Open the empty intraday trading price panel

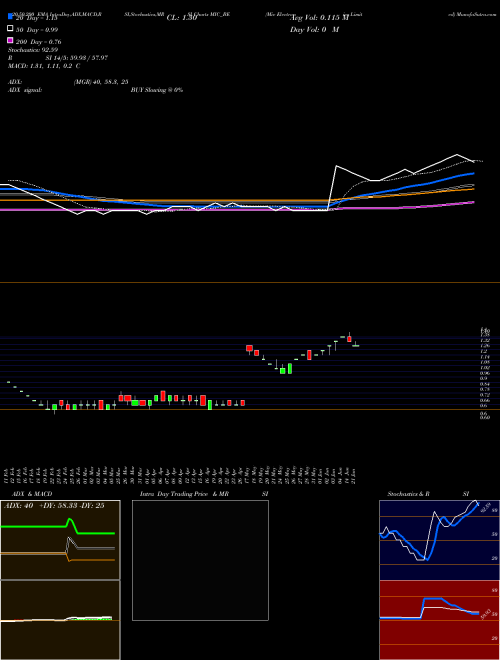point(200,560)
